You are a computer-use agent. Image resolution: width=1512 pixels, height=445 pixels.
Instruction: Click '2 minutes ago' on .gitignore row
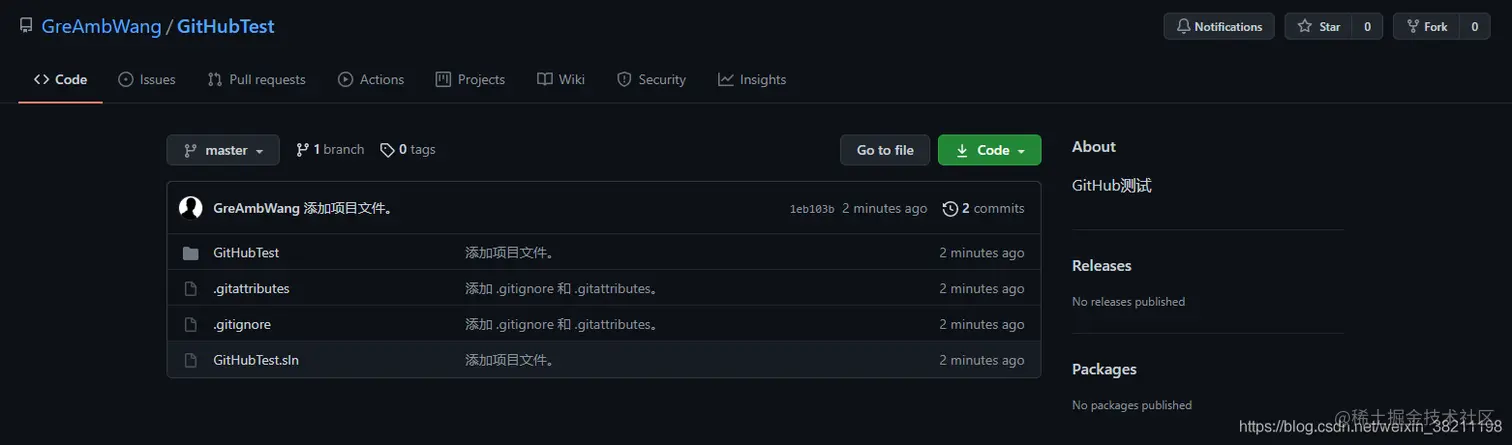coord(982,324)
